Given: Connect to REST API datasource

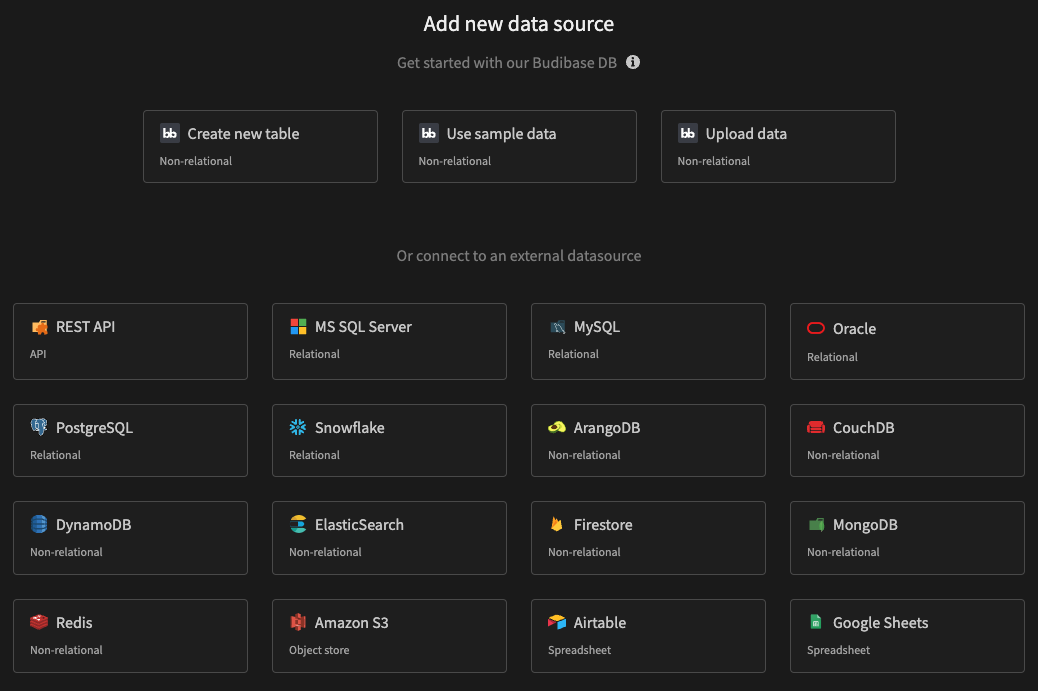Looking at the screenshot, I should (x=130, y=342).
